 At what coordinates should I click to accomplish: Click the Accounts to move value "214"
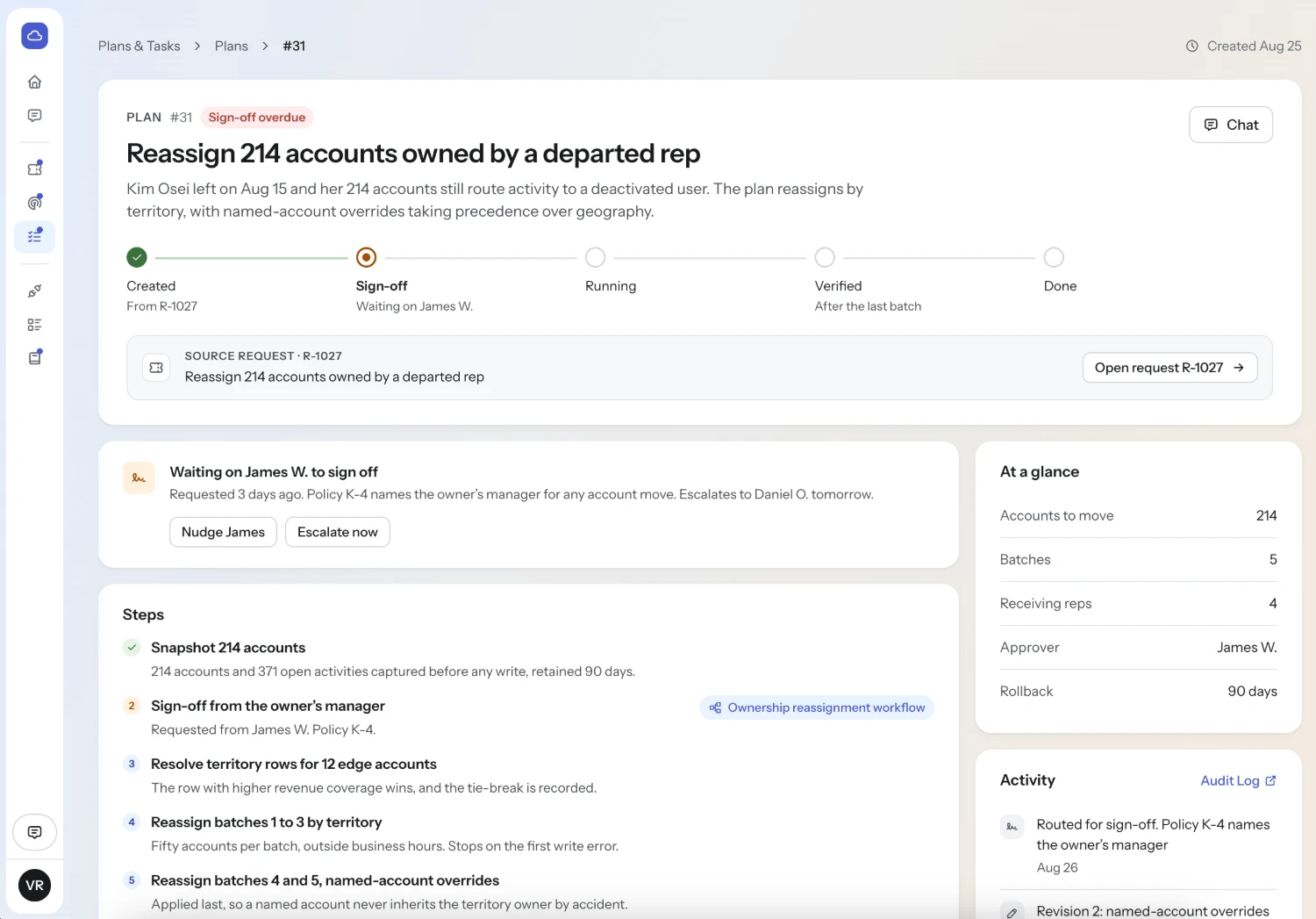click(x=1266, y=516)
